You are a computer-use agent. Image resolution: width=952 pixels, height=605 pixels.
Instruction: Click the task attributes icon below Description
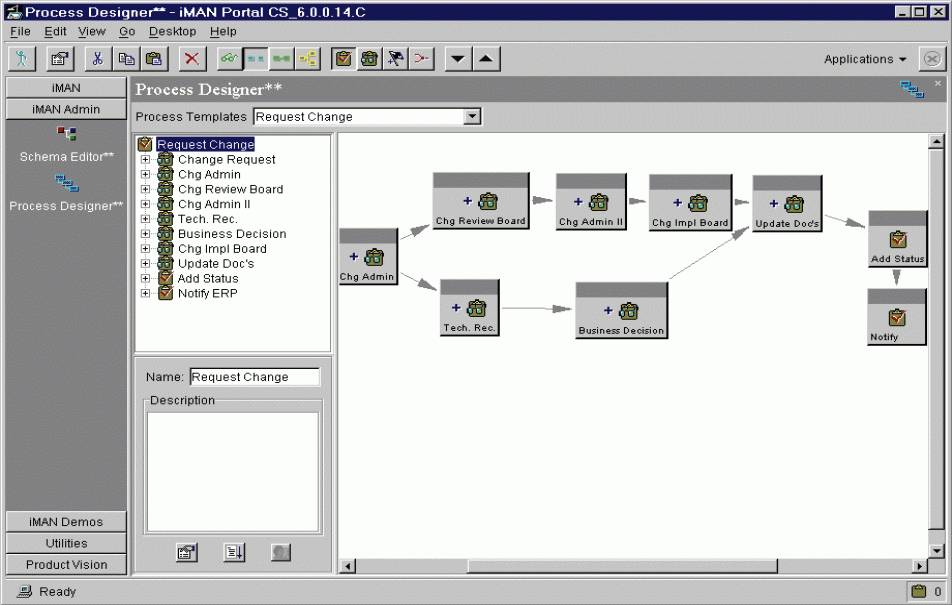click(x=186, y=552)
